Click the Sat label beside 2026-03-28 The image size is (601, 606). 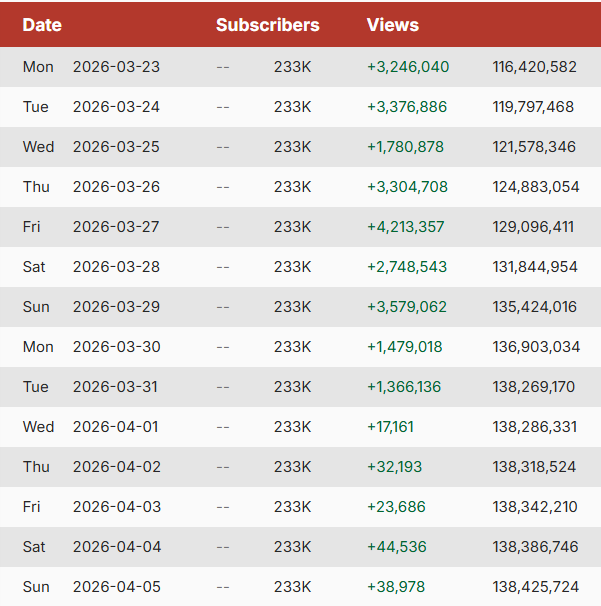(x=34, y=267)
